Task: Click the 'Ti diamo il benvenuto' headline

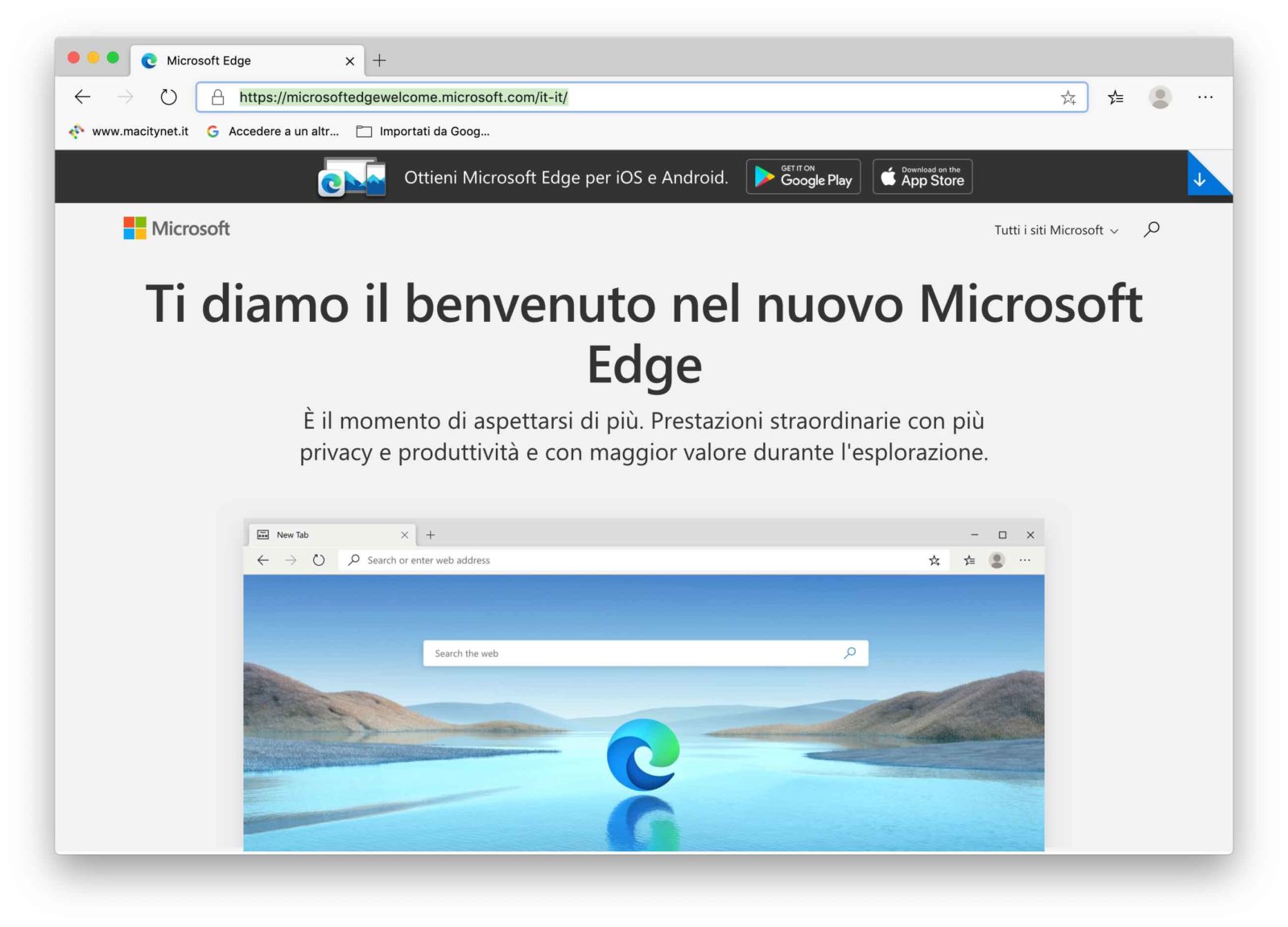Action: (644, 335)
